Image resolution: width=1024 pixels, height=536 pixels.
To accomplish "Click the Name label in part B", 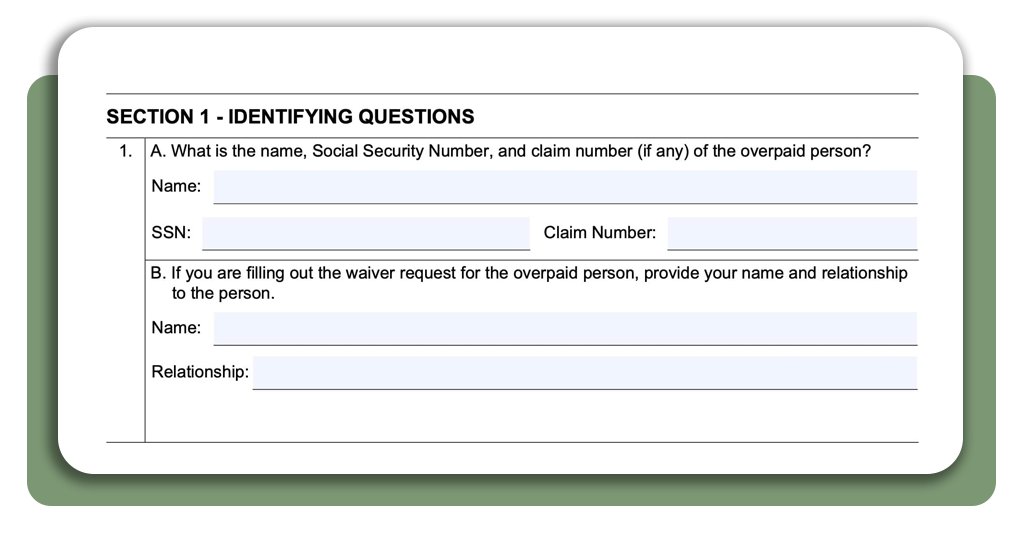I will (176, 328).
